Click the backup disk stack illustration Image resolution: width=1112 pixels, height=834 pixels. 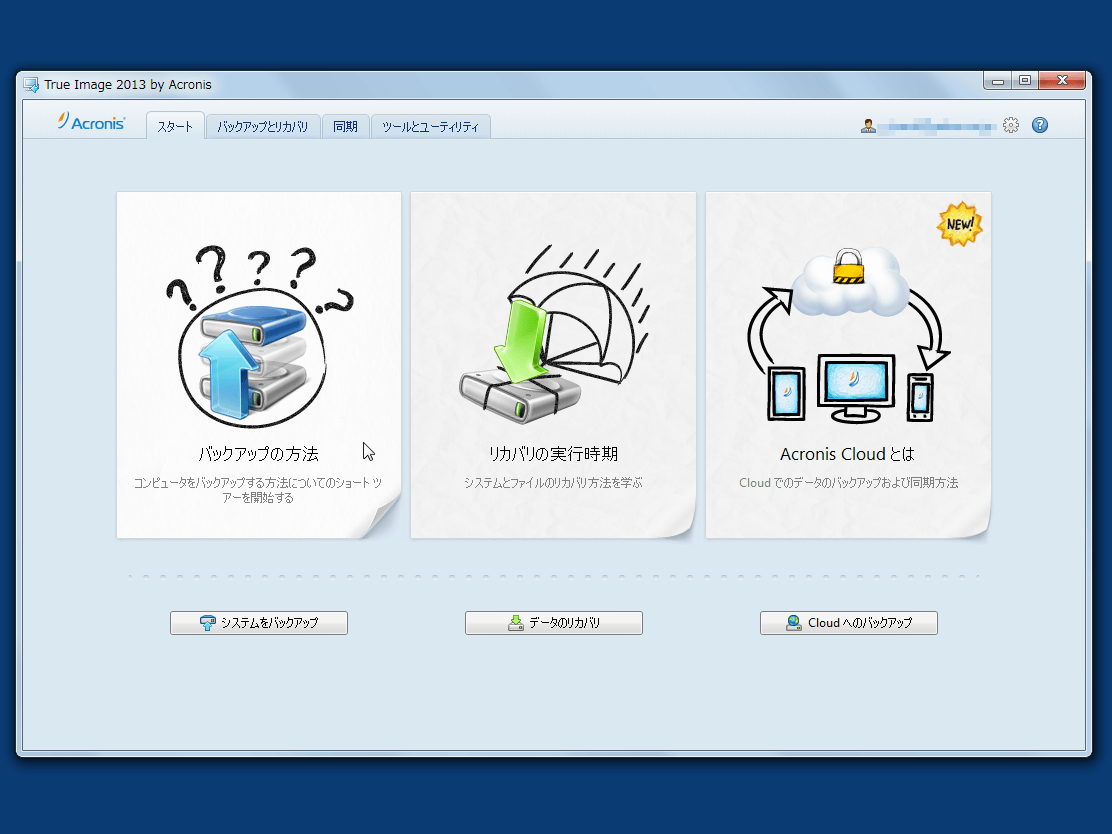coord(258,337)
